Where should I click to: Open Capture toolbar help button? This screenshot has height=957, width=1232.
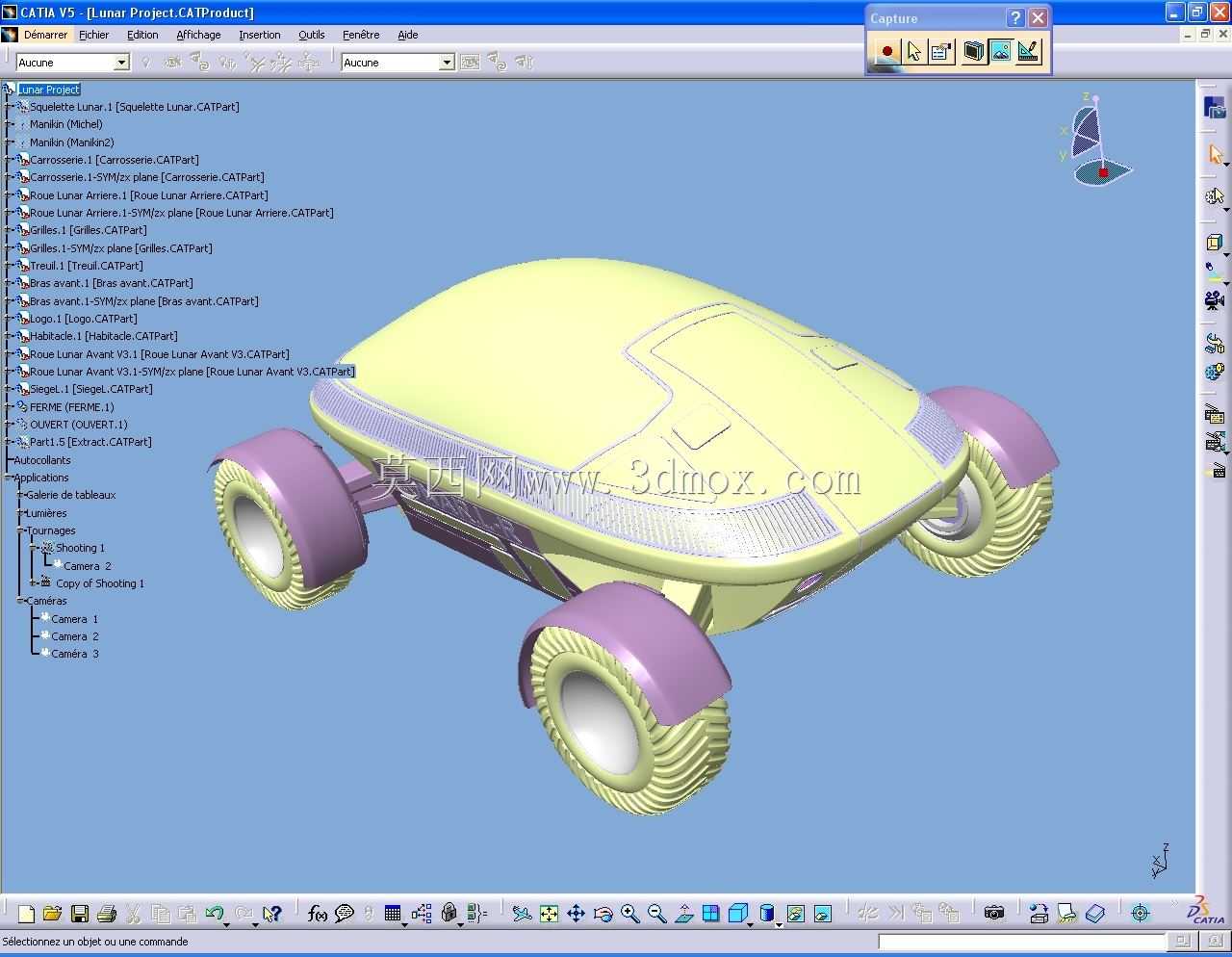(1016, 18)
